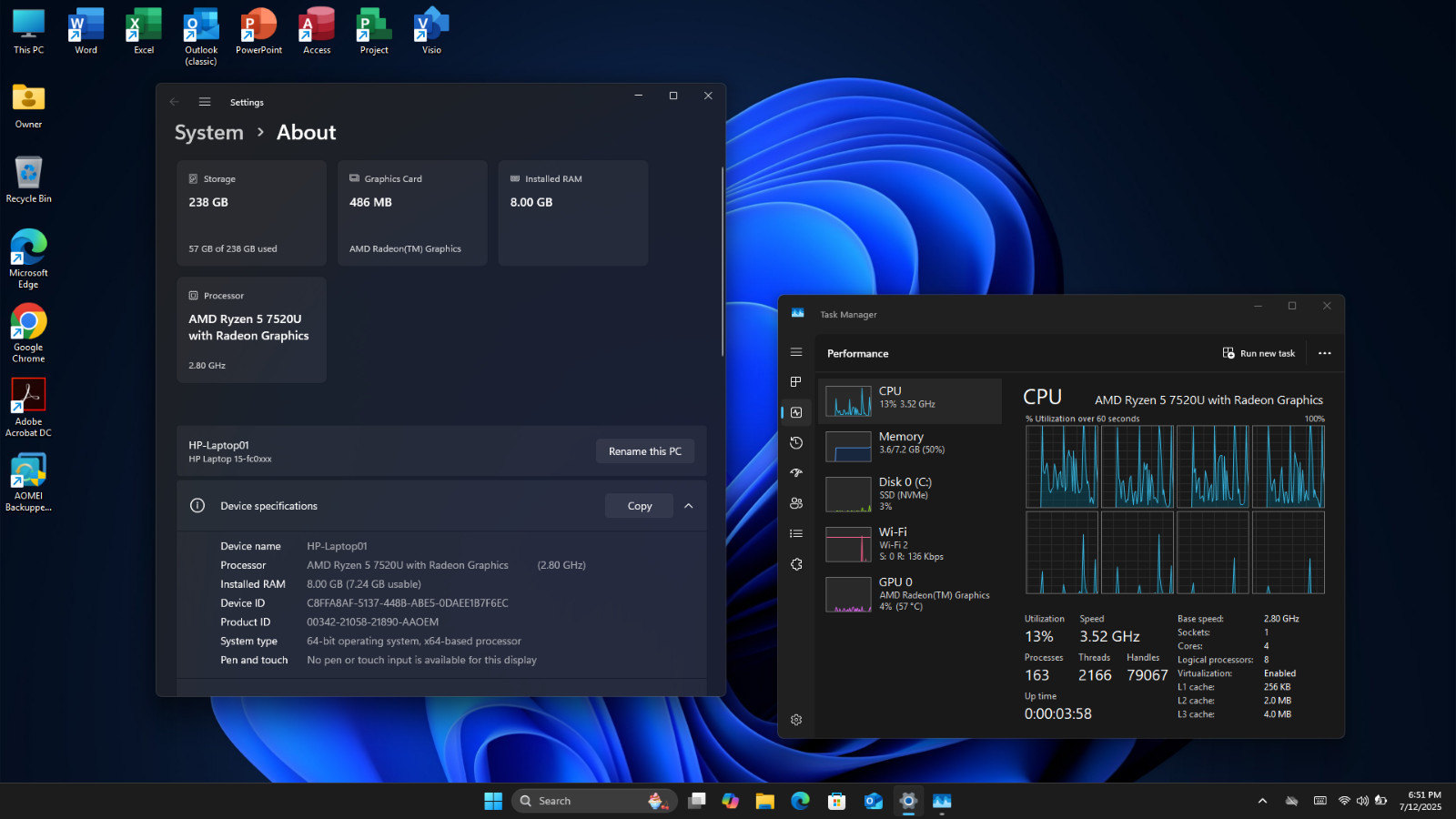Viewport: 1456px width, 819px height.
Task: Select Google Chrome desktop shortcut
Action: click(x=28, y=334)
